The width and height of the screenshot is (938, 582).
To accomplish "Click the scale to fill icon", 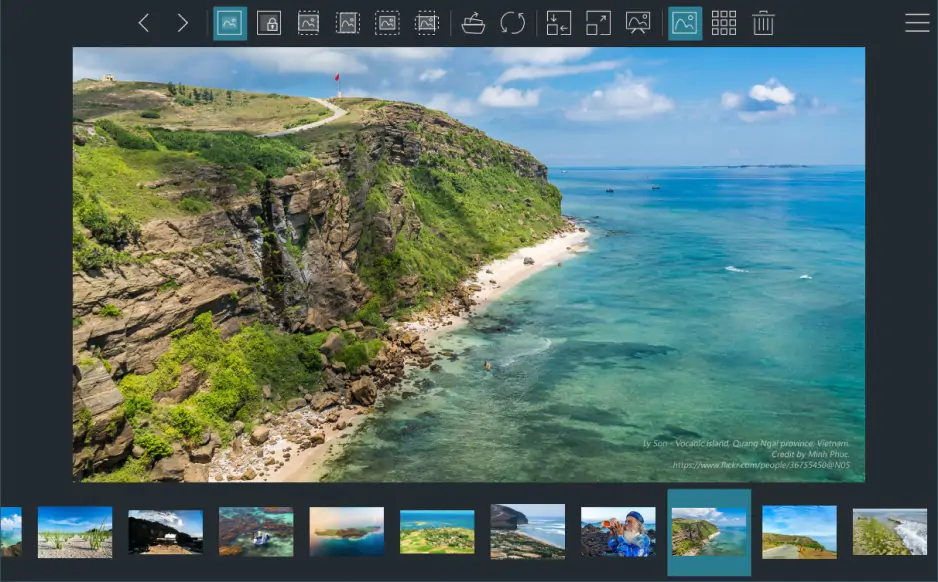I will click(x=427, y=23).
